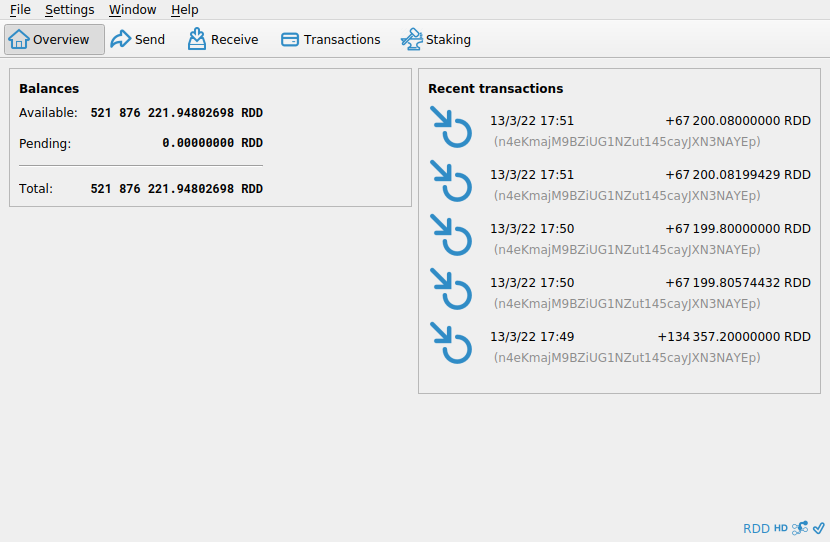
Task: Select the +67 200.08000000 RDD amount
Action: click(738, 121)
